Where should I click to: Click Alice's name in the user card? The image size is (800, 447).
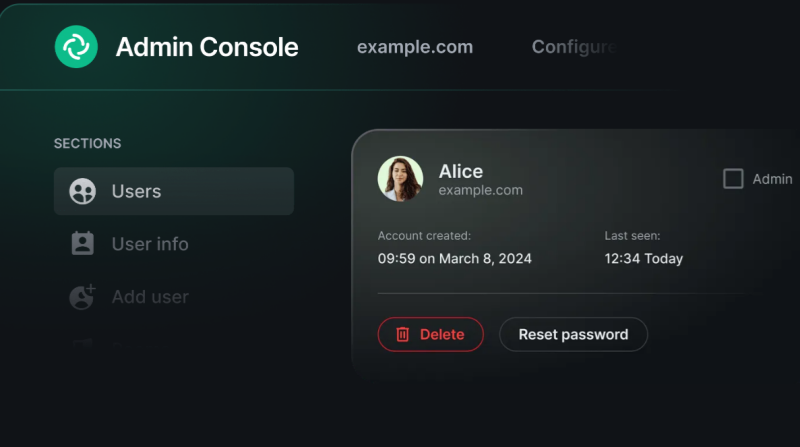pos(461,171)
